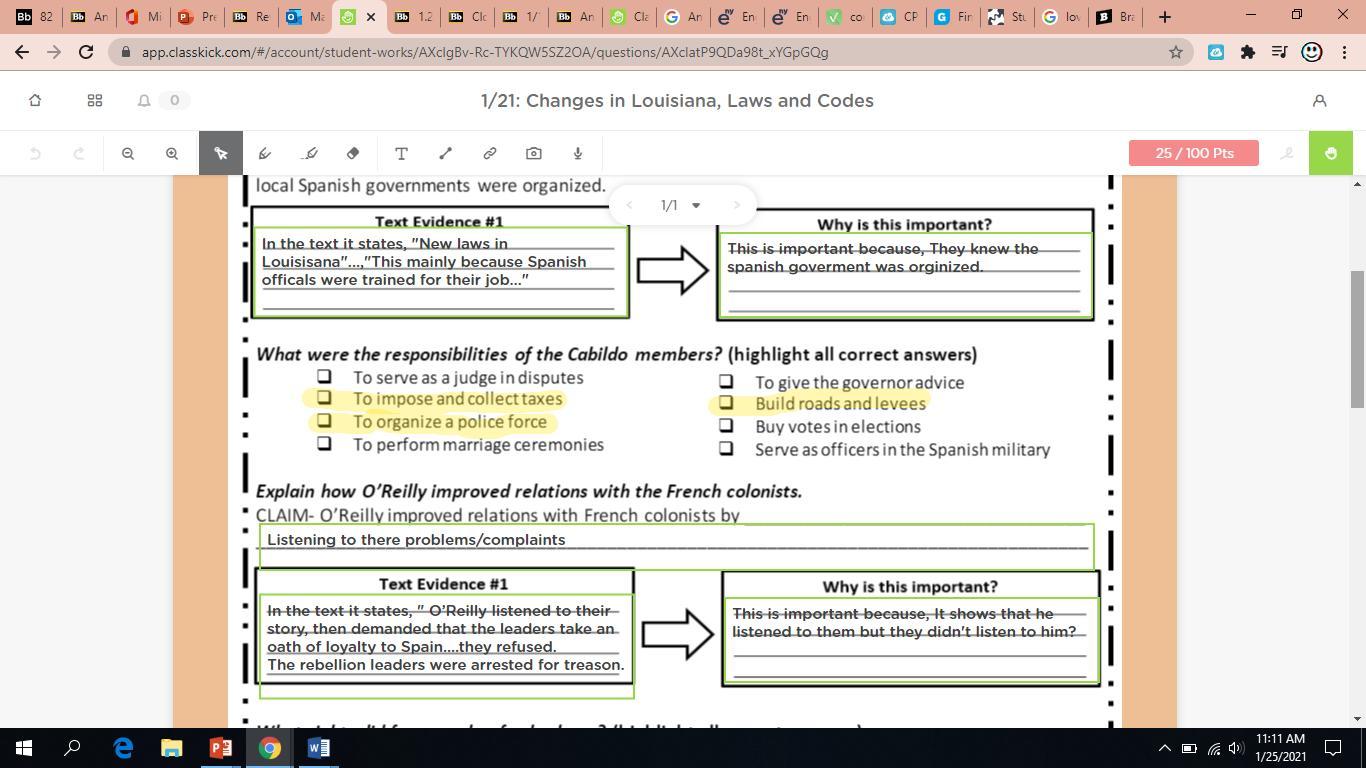Open a new browser tab
This screenshot has width=1366, height=768.
(1165, 17)
